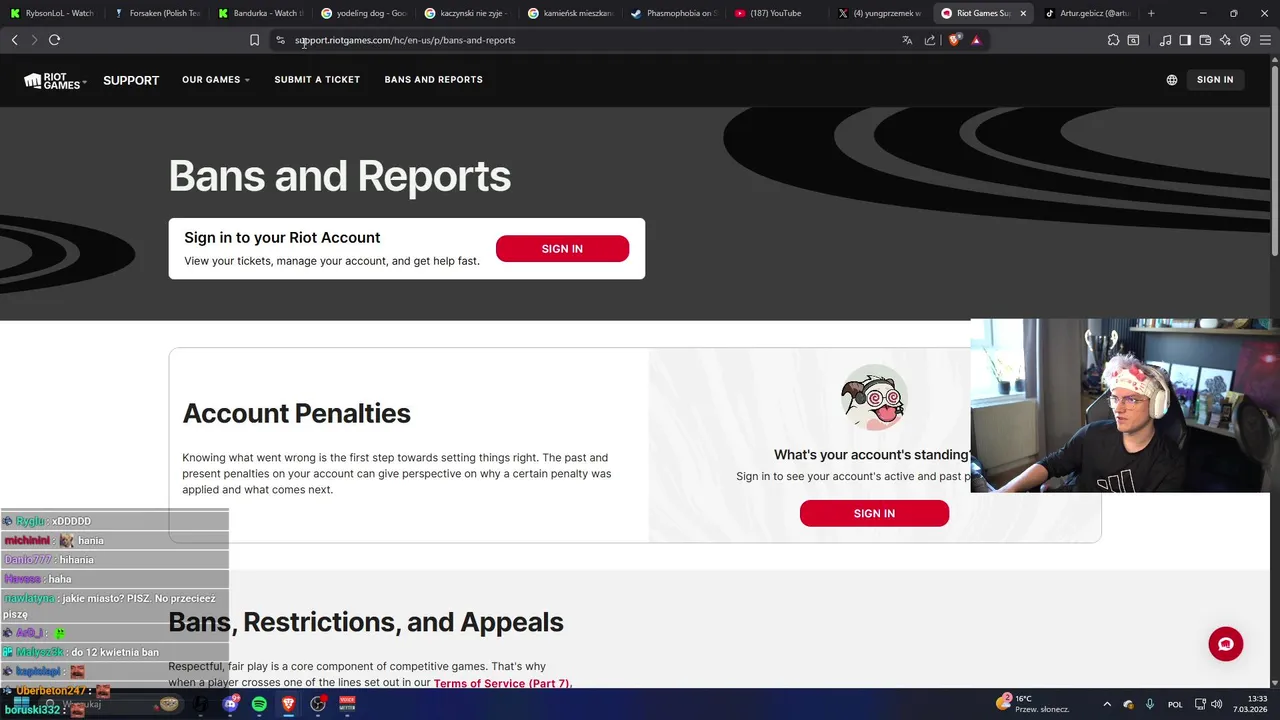
Task: Click Sign In under Riot Account
Action: pos(562,249)
